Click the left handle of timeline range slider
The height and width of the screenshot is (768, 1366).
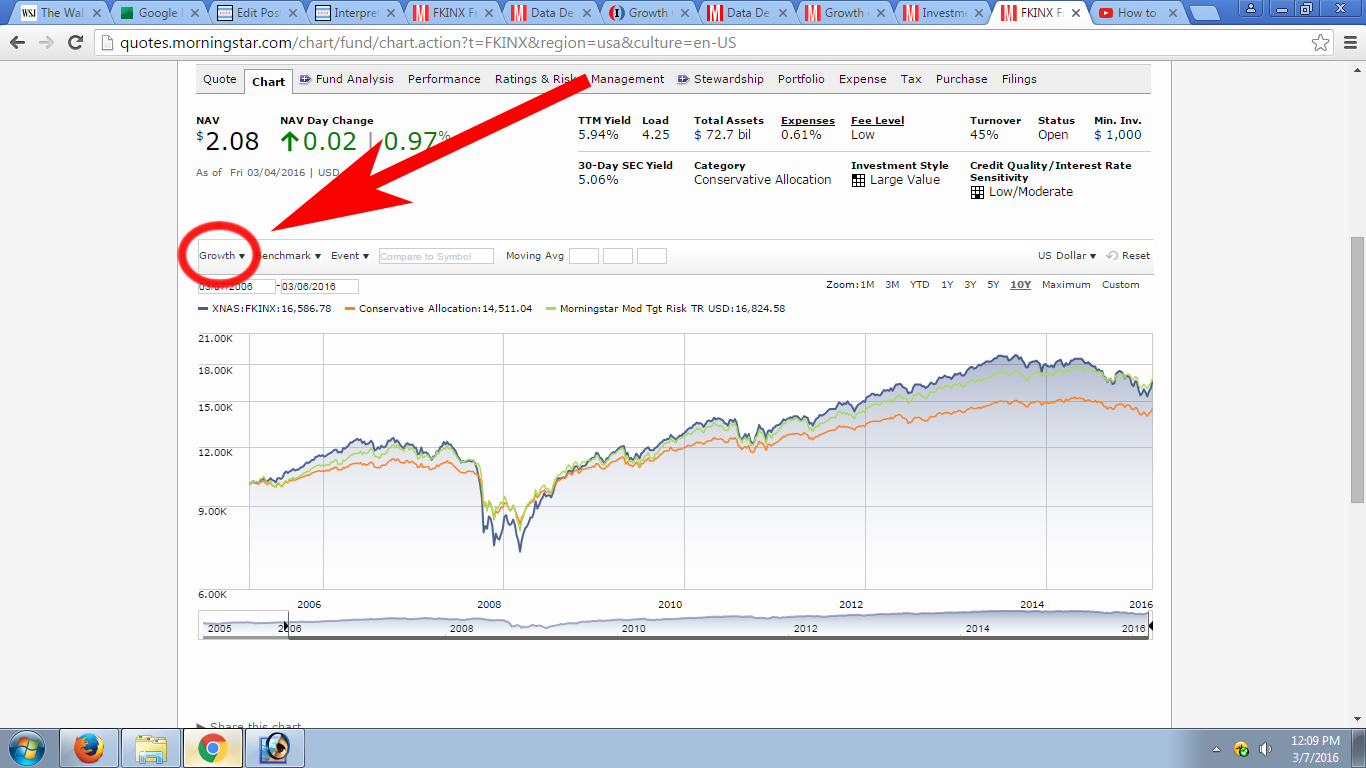287,627
